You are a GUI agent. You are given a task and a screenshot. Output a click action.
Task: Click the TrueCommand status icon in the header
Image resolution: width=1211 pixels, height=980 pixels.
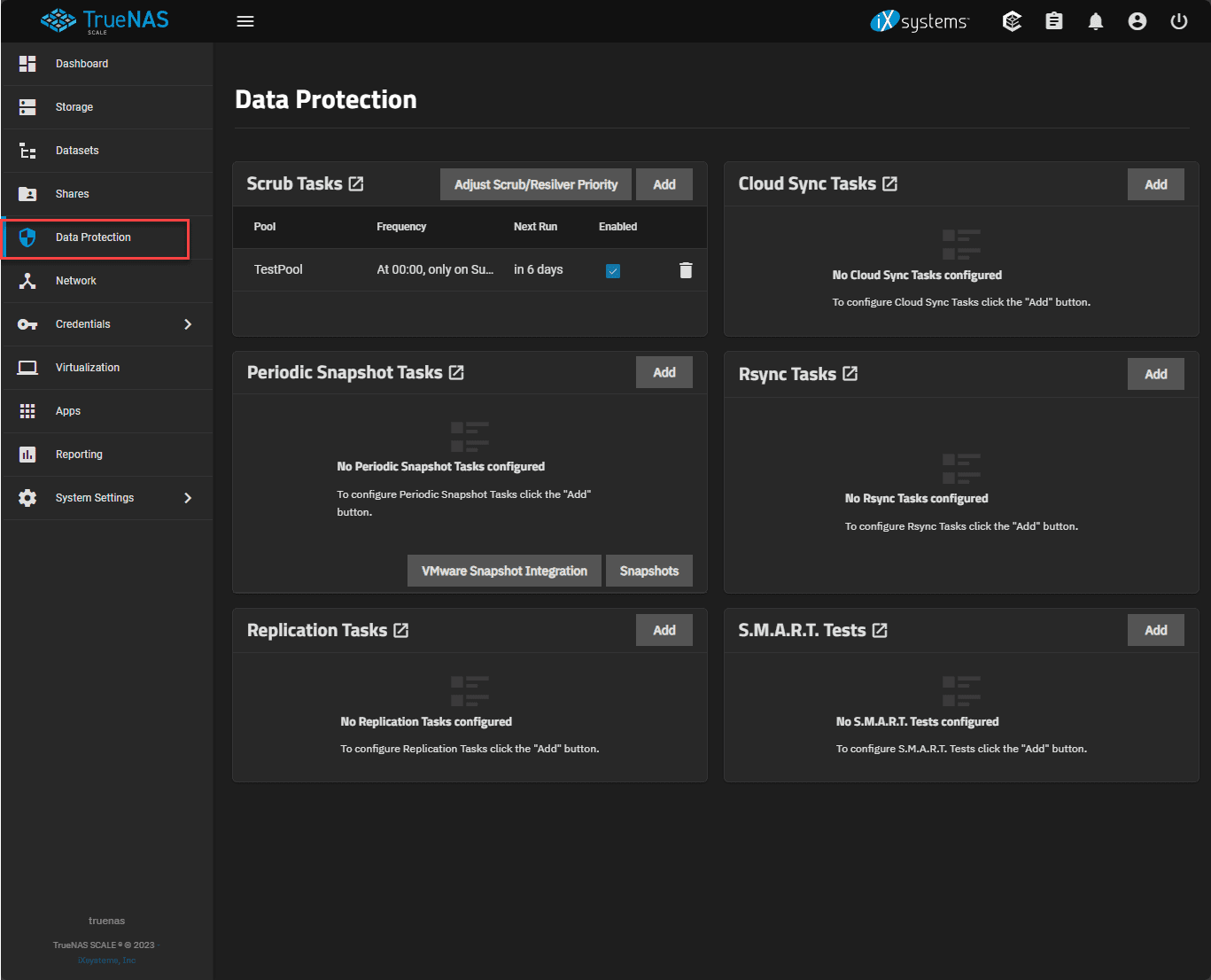[1012, 20]
